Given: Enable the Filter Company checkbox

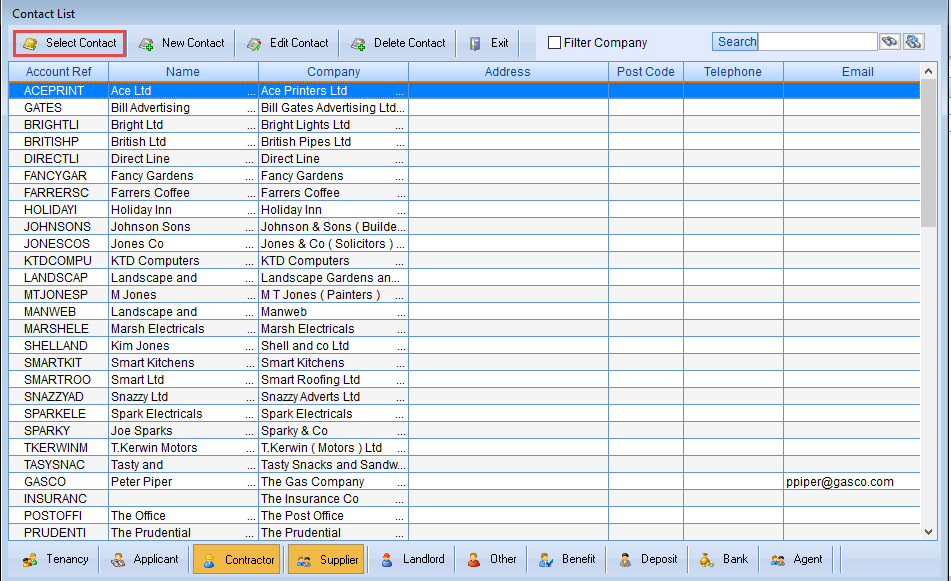Looking at the screenshot, I should tap(554, 42).
